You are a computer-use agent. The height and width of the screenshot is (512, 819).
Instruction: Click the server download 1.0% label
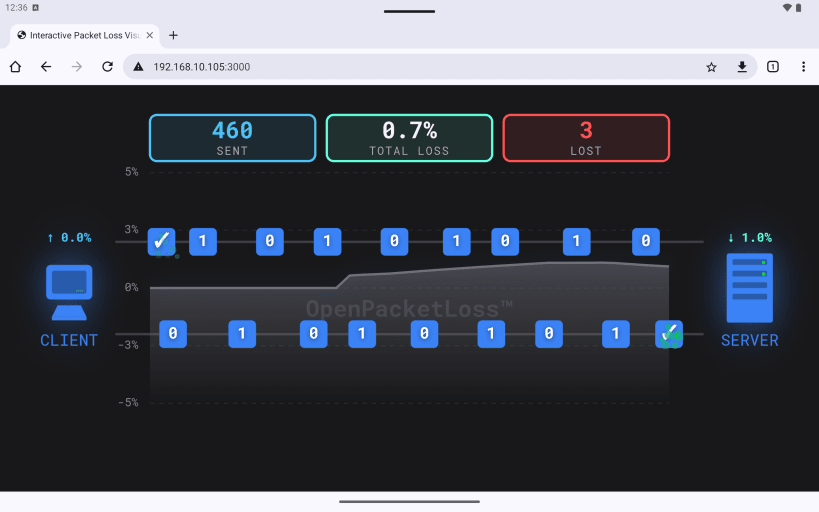click(750, 238)
